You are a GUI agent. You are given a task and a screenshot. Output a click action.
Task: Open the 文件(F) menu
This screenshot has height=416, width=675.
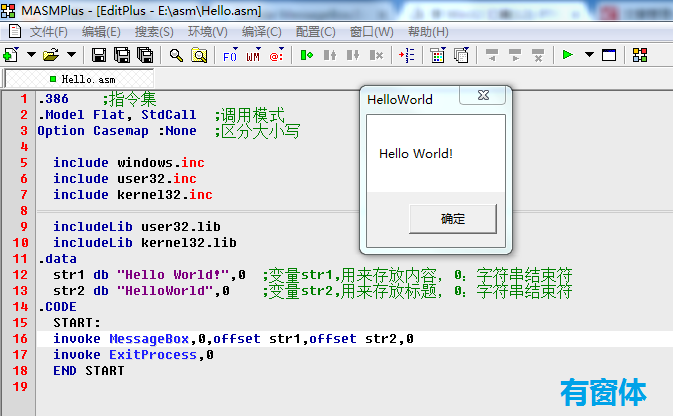point(48,32)
